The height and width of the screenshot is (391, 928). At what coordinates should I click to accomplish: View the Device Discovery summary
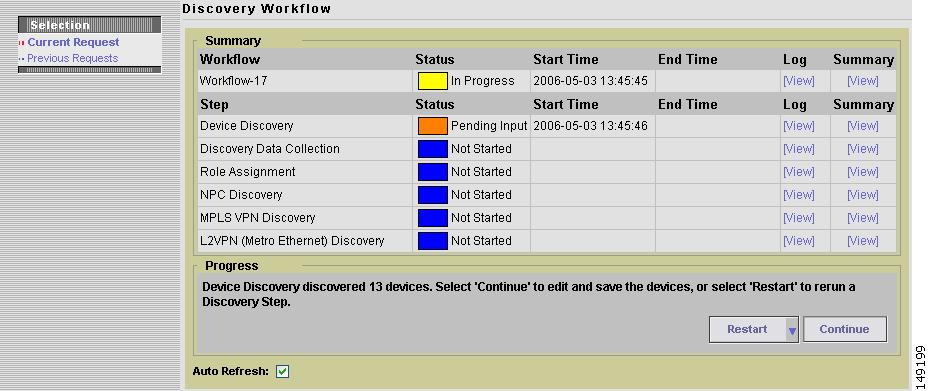coord(863,126)
